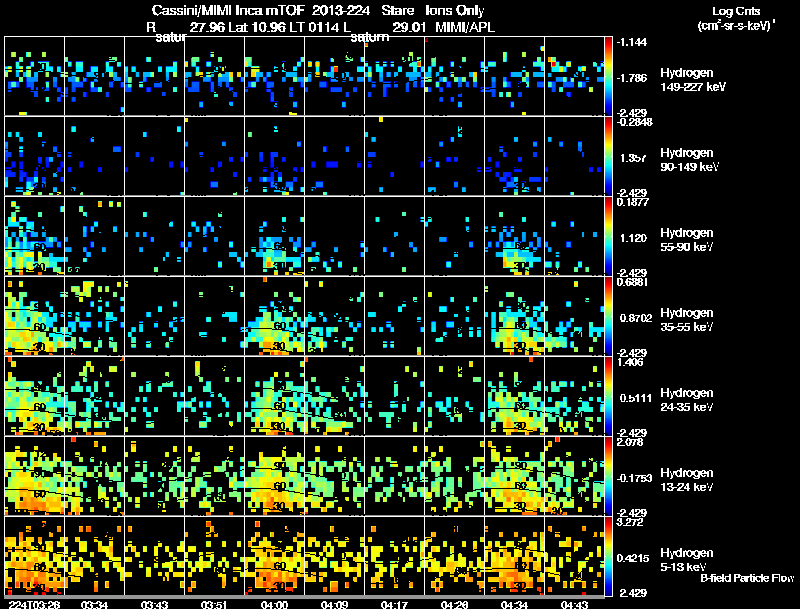The height and width of the screenshot is (609, 800).
Task: Open the 90-149 keV image panel at 04:17
Action: (394, 156)
